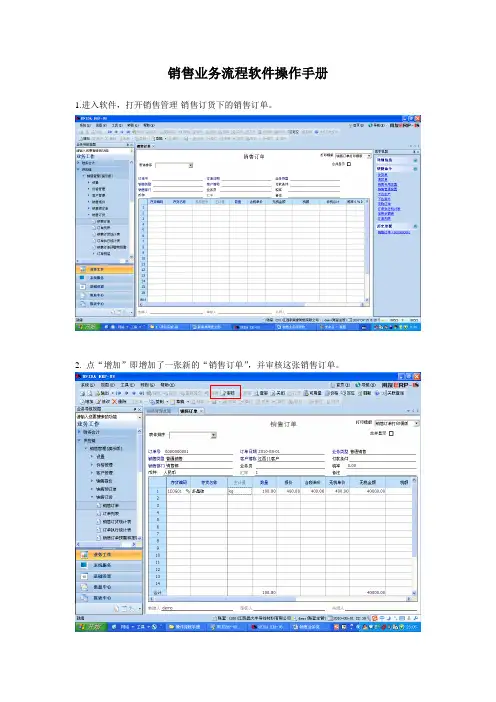
Task: Go to last record arrow in step 2 toolbar
Action: pyautogui.click(x=142, y=393)
